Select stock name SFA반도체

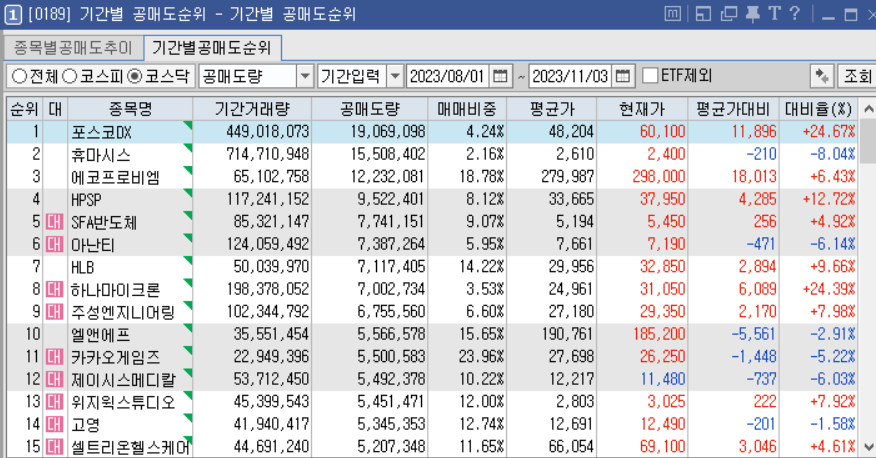pyautogui.click(x=104, y=222)
